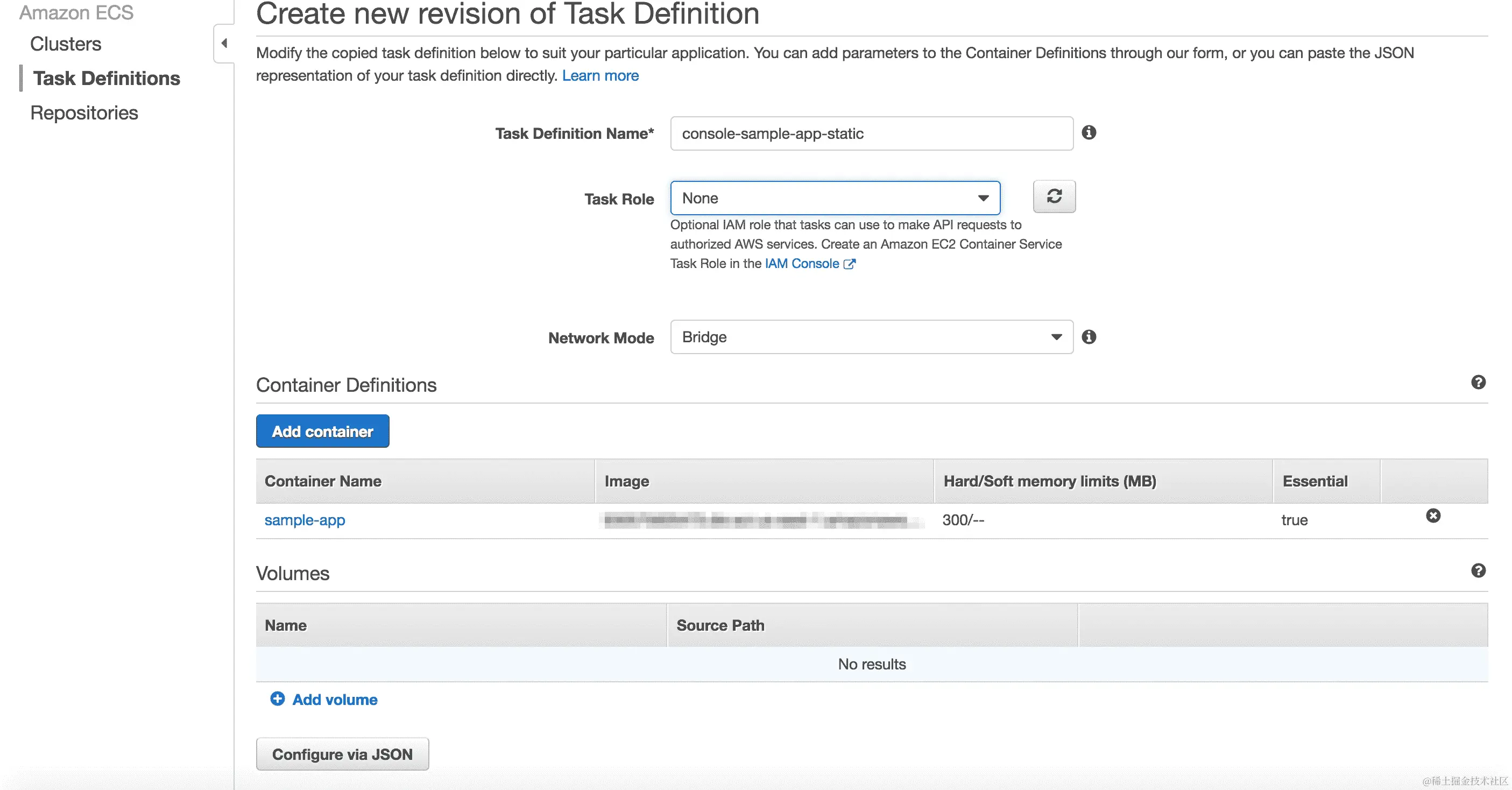
Task: Click the refresh icon next to Task Role
Action: click(x=1054, y=197)
